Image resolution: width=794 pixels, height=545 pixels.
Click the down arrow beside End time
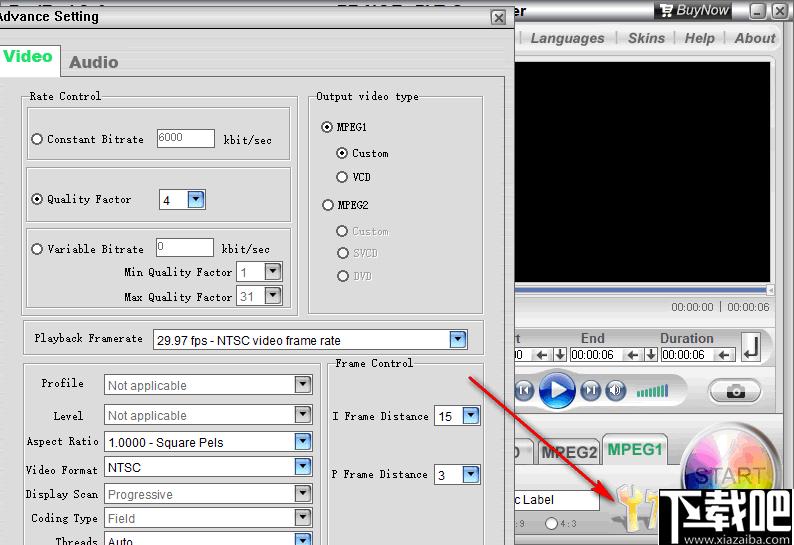pos(651,355)
